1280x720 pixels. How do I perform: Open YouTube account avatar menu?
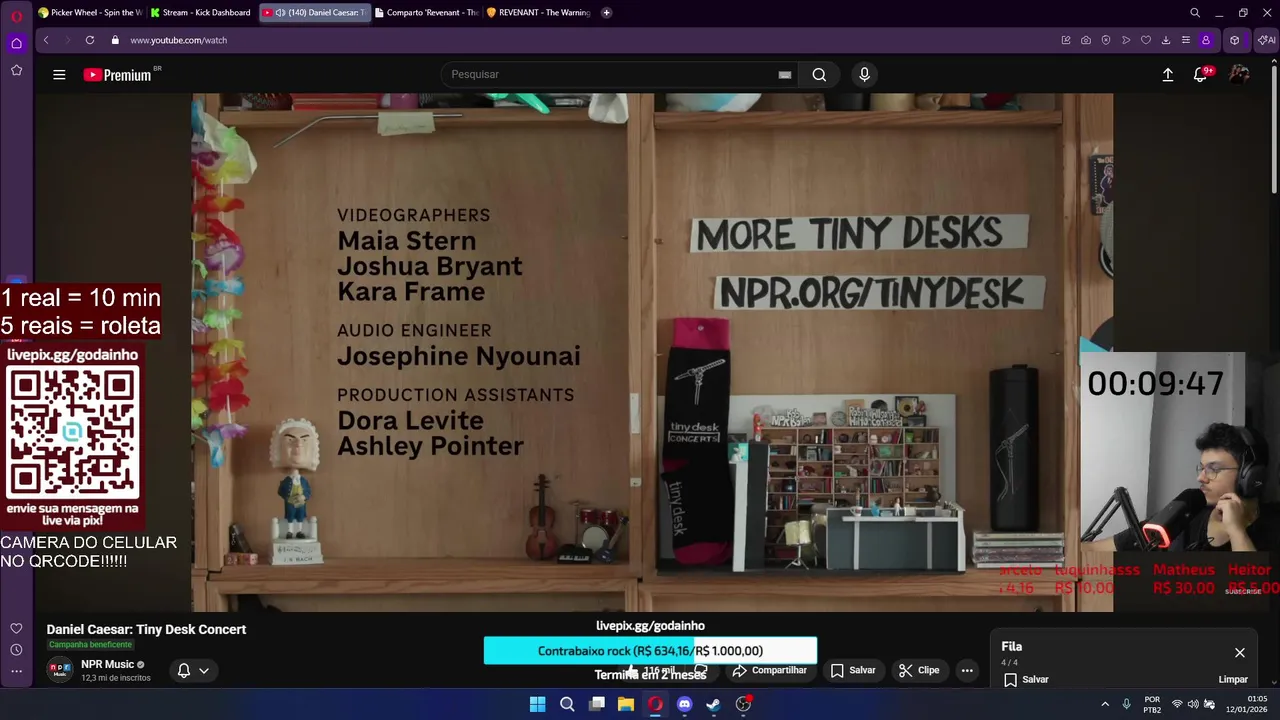coord(1239,74)
